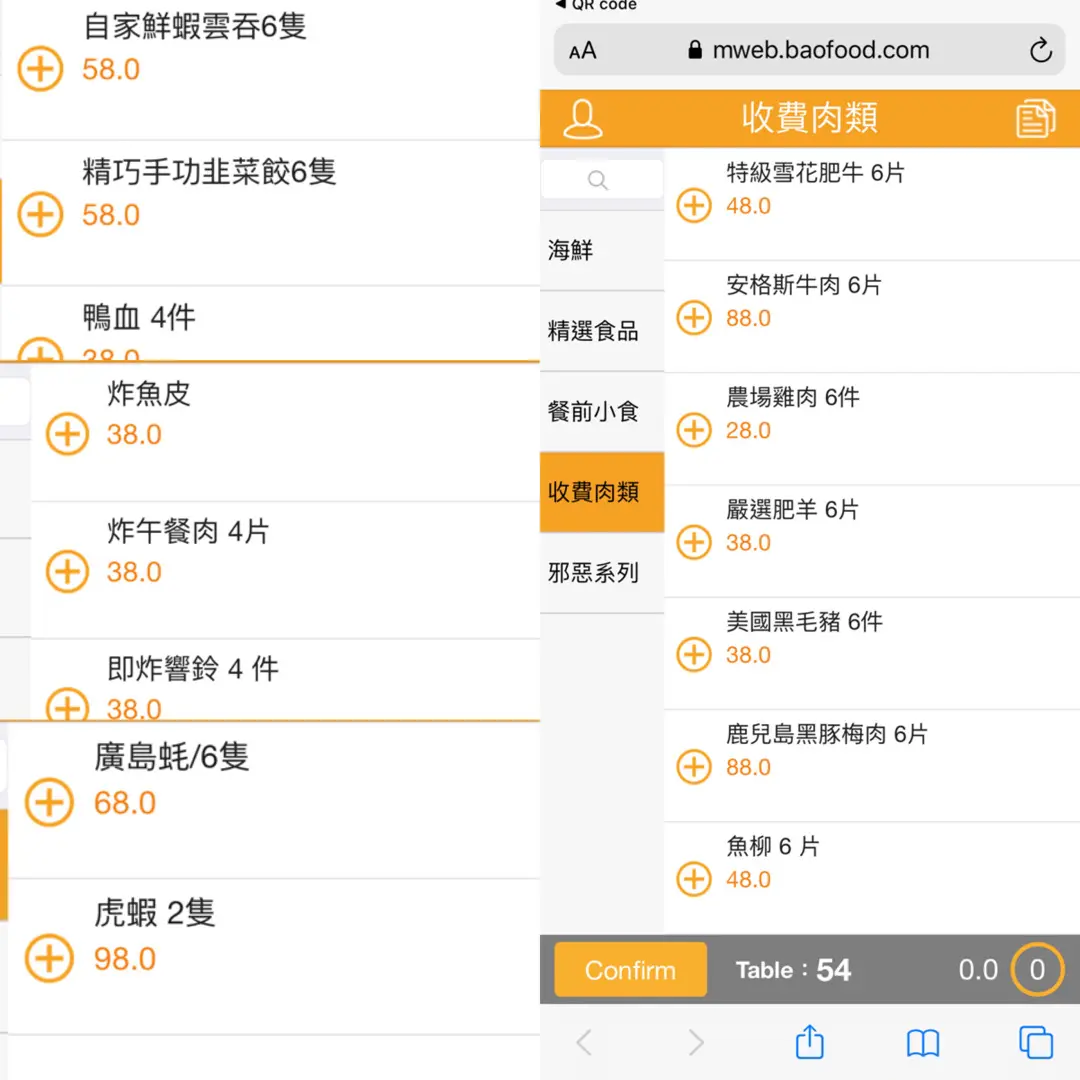
Task: Tap plus icon for 安格斯牛肉 6片
Action: click(694, 318)
